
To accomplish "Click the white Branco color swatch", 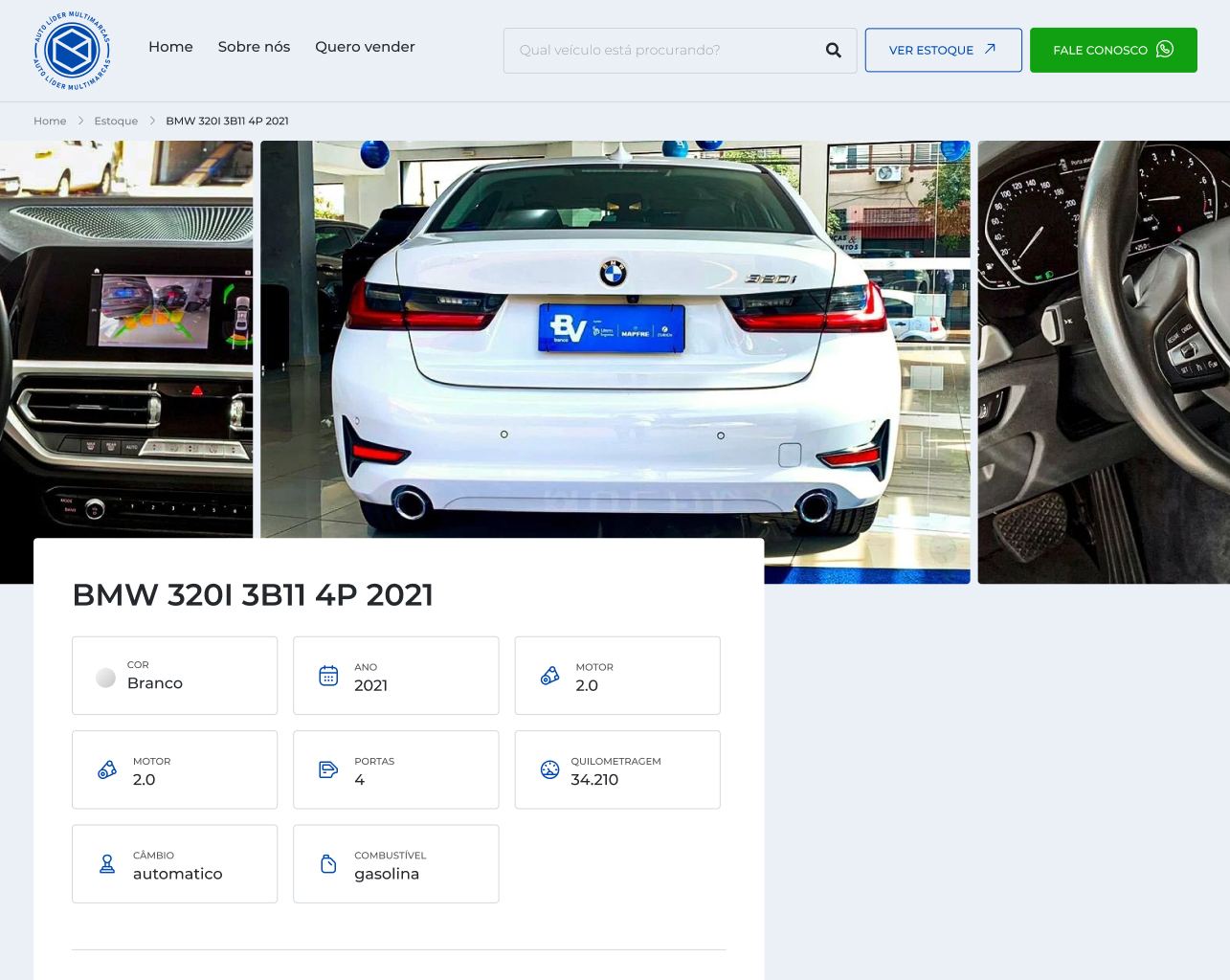I will click(x=106, y=678).
